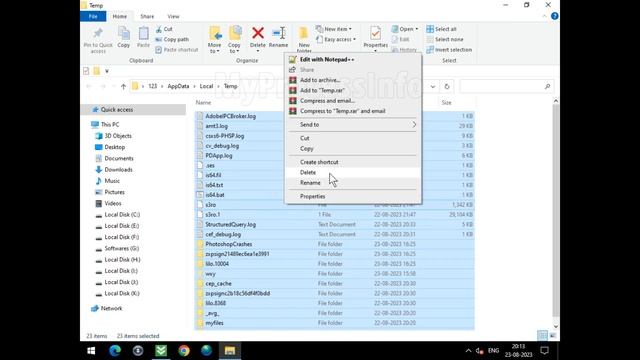
Task: Click the Search Temp input field
Action: 507,87
